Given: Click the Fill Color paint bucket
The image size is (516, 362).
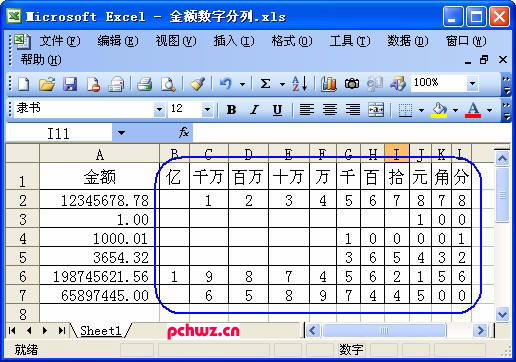Looking at the screenshot, I should 439,110.
